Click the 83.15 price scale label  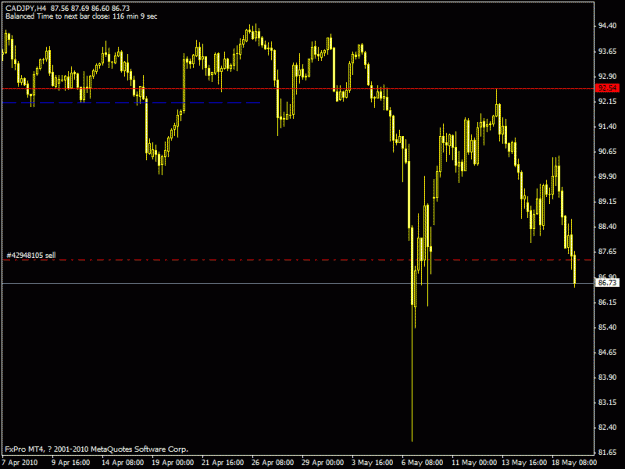(607, 403)
